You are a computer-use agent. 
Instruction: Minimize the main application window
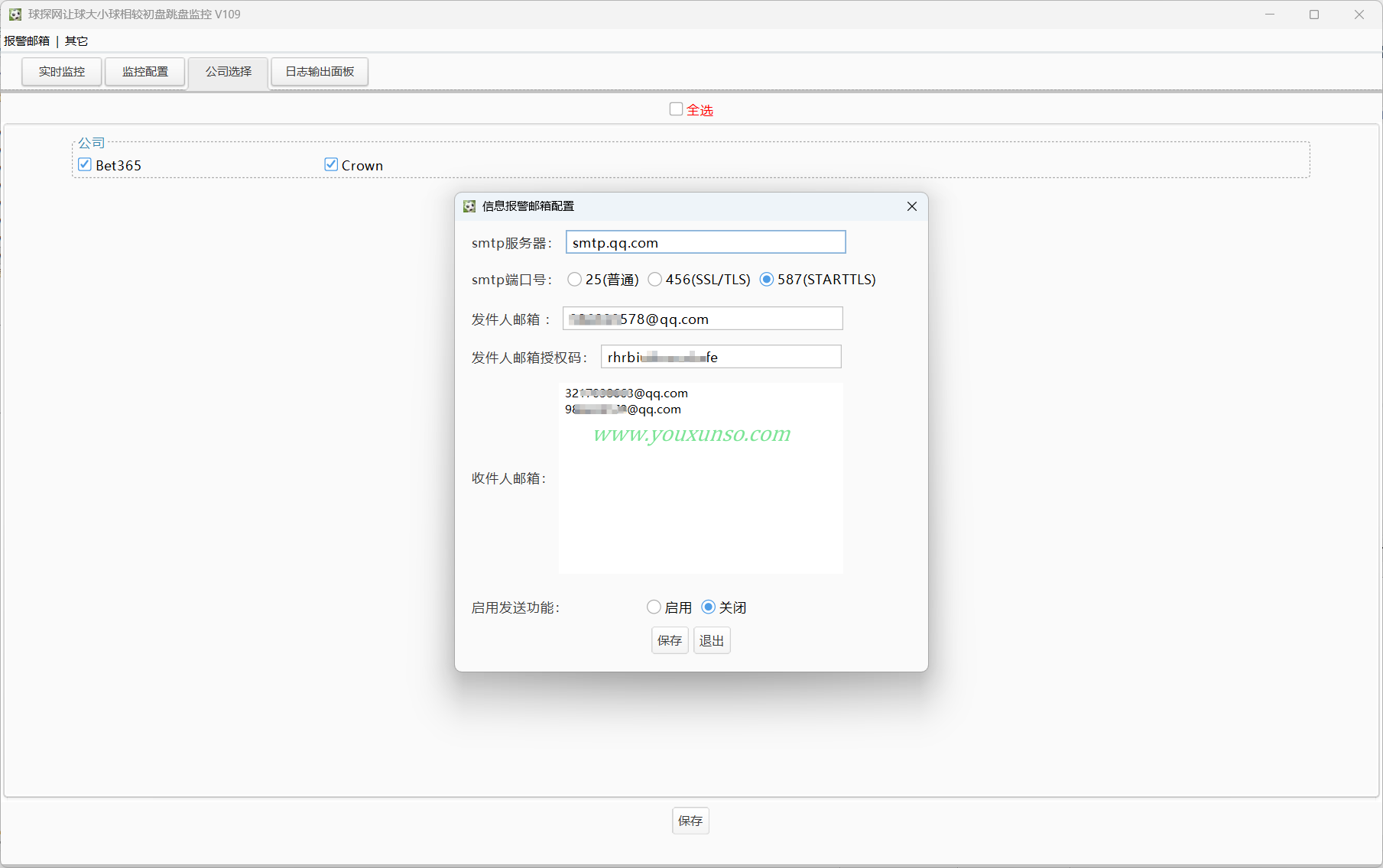coord(1270,15)
